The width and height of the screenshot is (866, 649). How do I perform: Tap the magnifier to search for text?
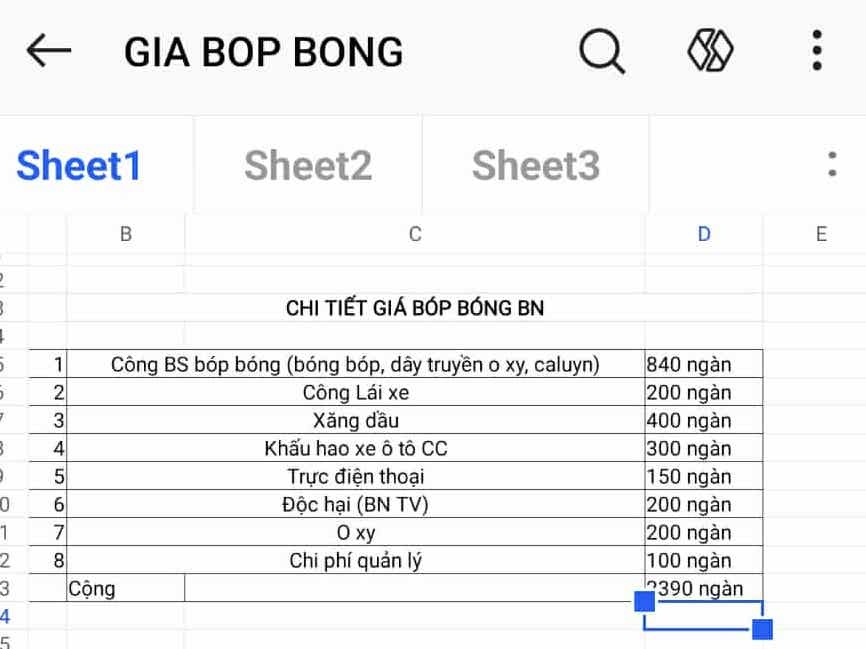pyautogui.click(x=601, y=51)
